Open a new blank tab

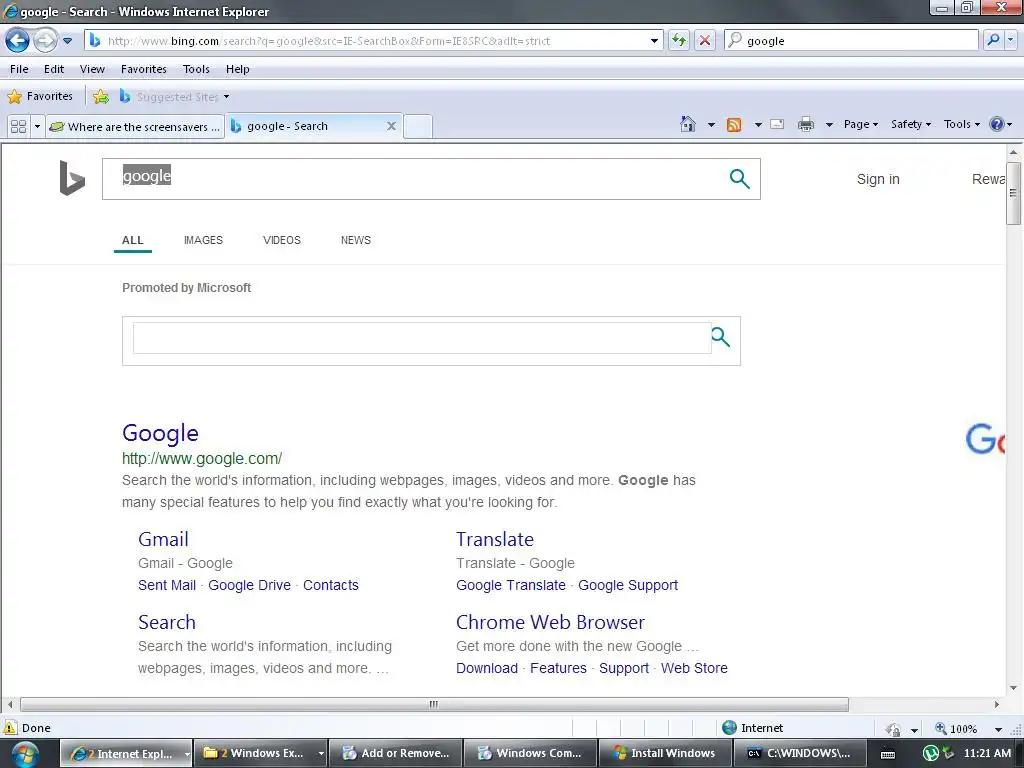pyautogui.click(x=417, y=126)
